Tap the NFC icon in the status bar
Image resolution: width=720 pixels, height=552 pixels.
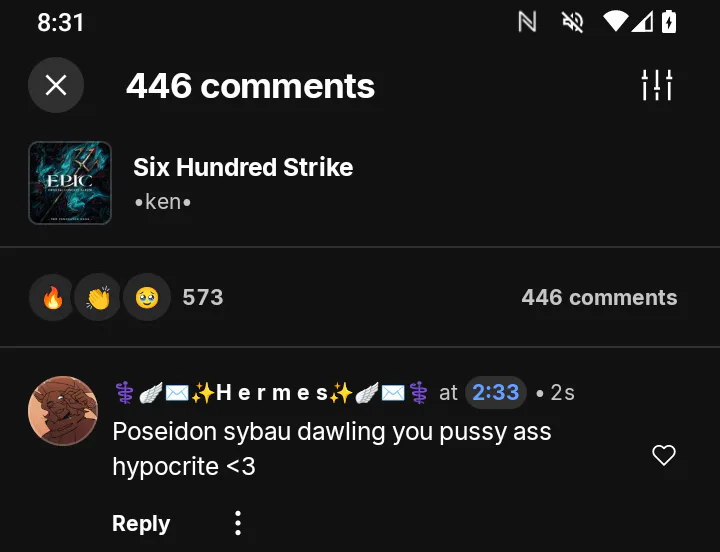[x=527, y=22]
